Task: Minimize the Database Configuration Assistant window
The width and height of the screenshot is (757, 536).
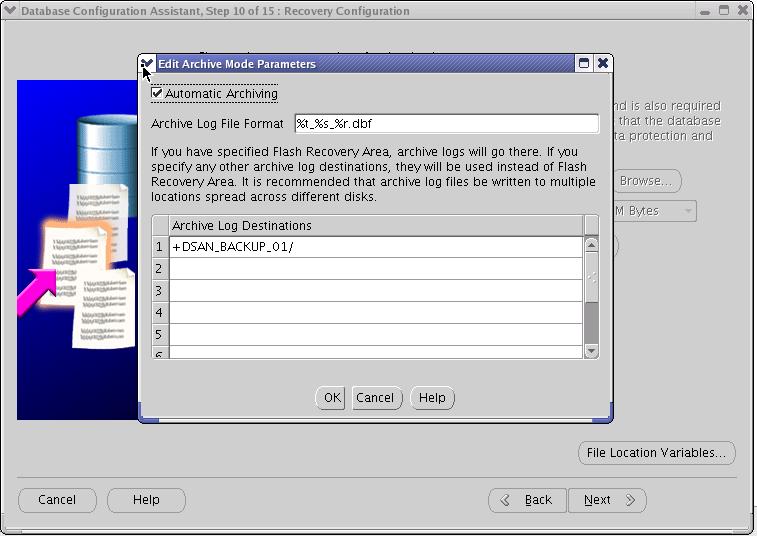Action: click(705, 11)
